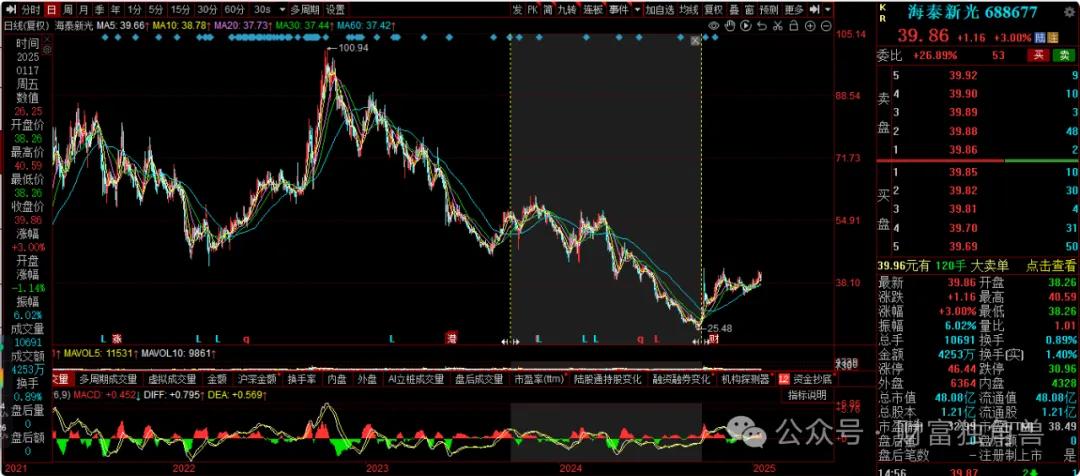Viewport: 1080px width, 476px height.
Task: Switch to 外盘 indicator tab
Action: [x=367, y=379]
